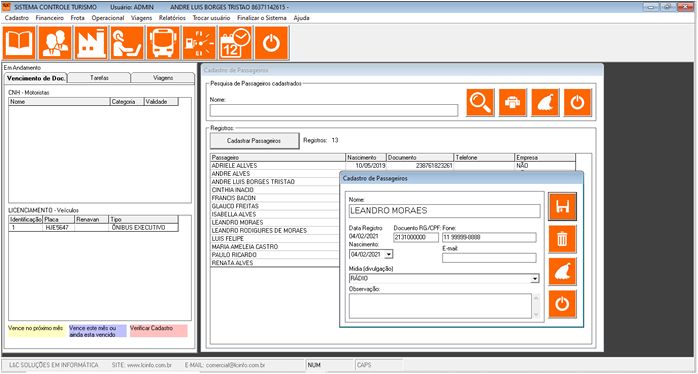Click the Passageiro column header
The image size is (698, 374).
click(278, 158)
